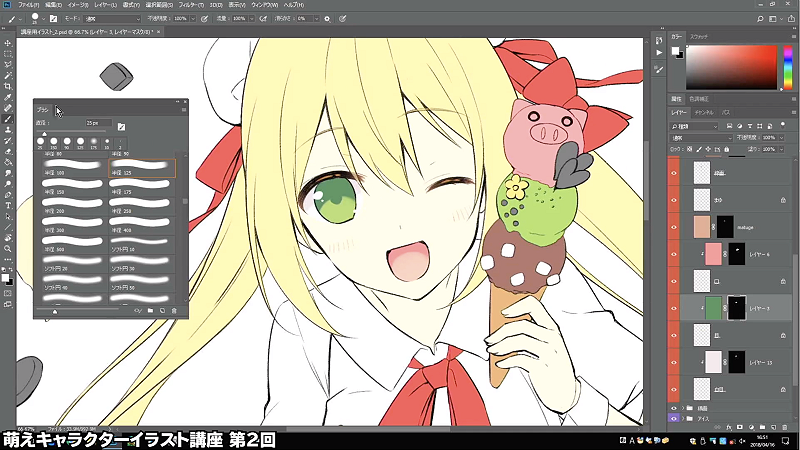Hide the topmost layer in Layers panel
Screen dimensions: 800x450
tap(673, 173)
